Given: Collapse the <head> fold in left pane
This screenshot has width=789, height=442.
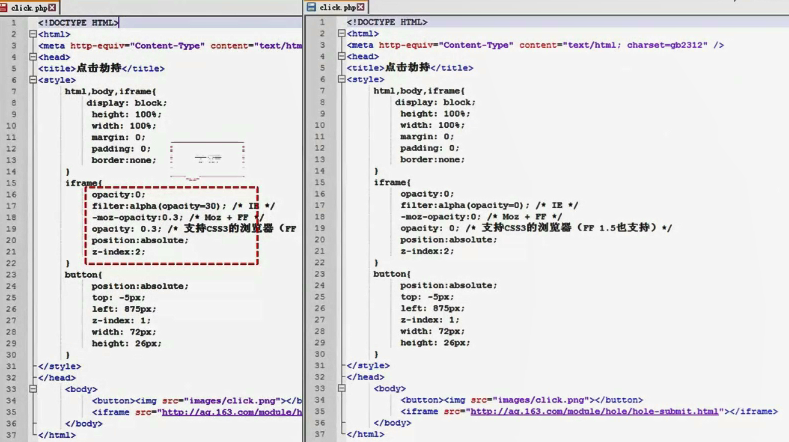Looking at the screenshot, I should click(33, 57).
